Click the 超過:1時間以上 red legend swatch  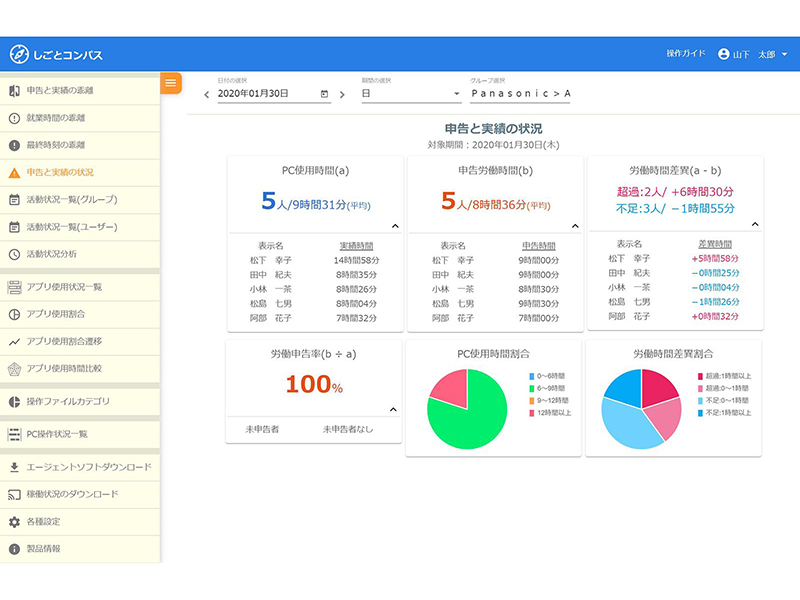[x=701, y=377]
